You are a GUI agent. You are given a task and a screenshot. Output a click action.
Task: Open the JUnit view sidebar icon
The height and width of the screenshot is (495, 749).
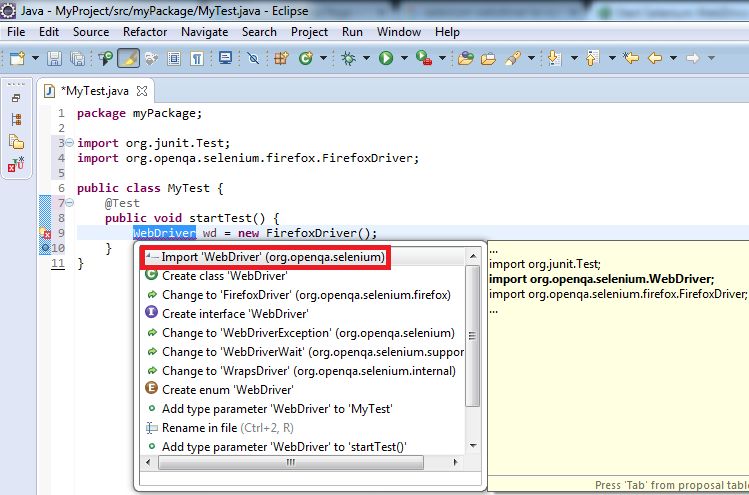tap(16, 164)
